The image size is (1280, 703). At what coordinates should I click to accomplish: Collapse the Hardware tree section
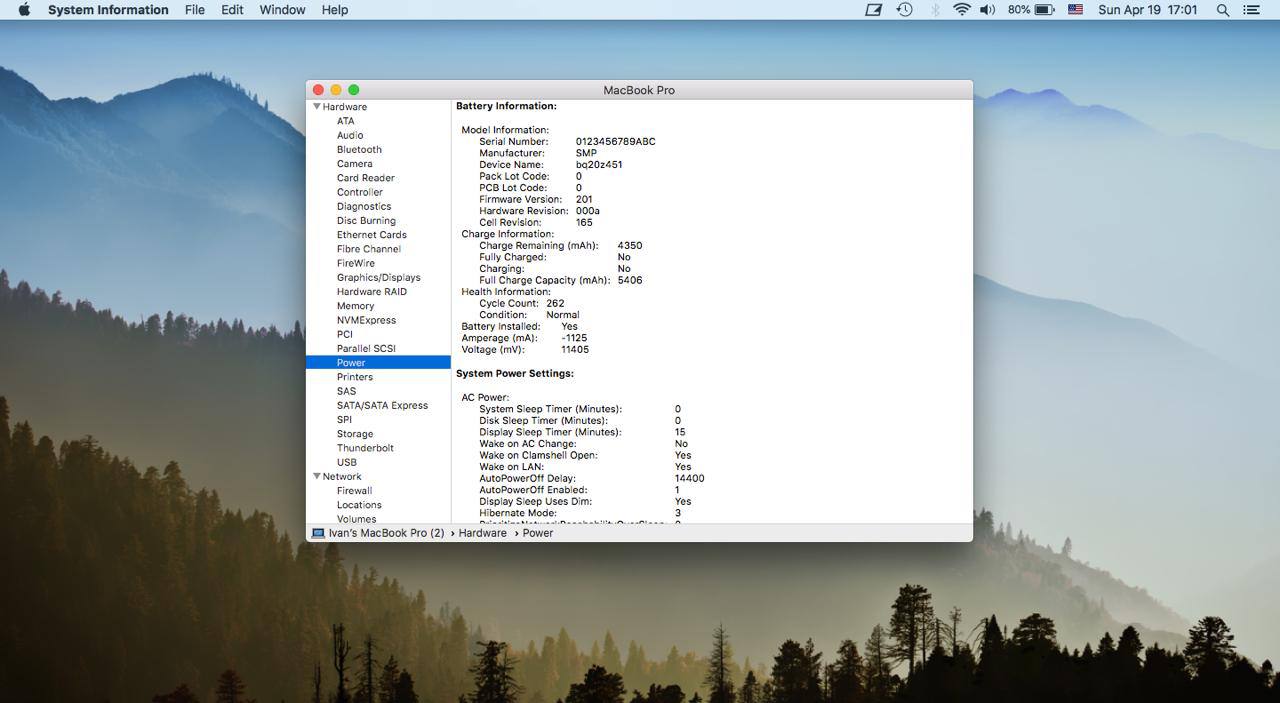(316, 106)
